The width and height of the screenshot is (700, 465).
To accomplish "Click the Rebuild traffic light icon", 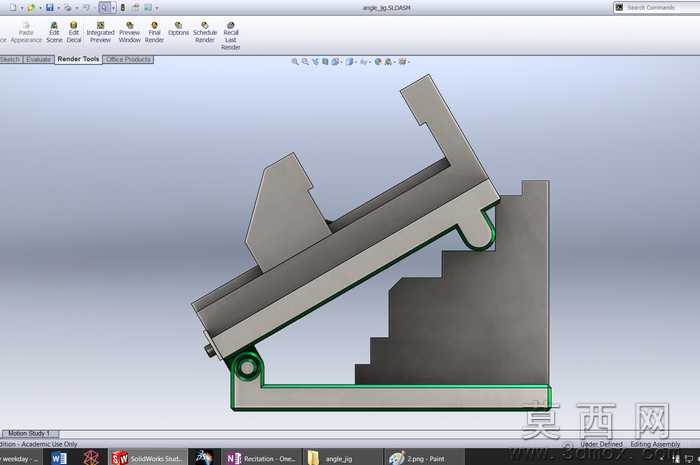I will coord(123,8).
